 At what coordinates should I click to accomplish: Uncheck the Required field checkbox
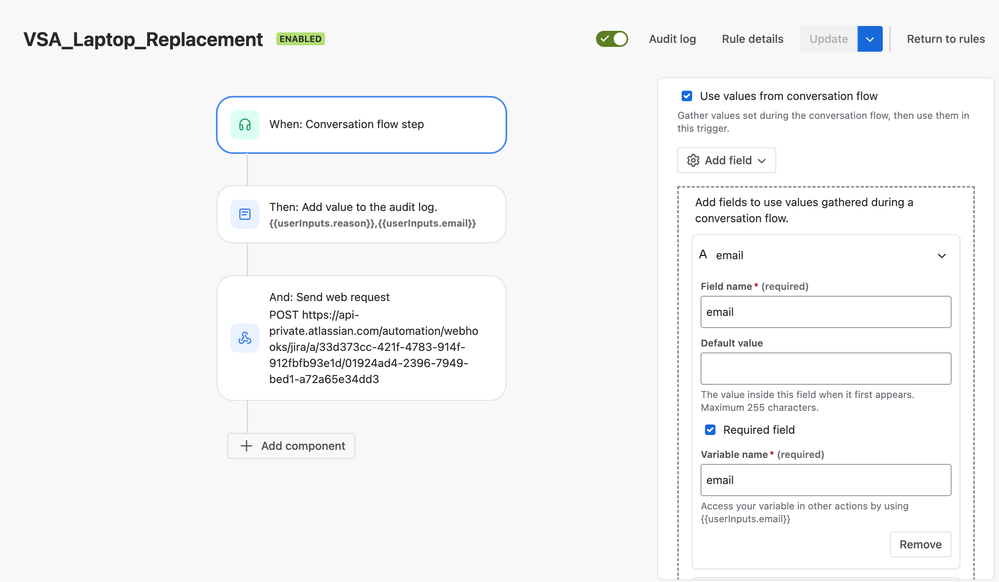pyautogui.click(x=710, y=430)
